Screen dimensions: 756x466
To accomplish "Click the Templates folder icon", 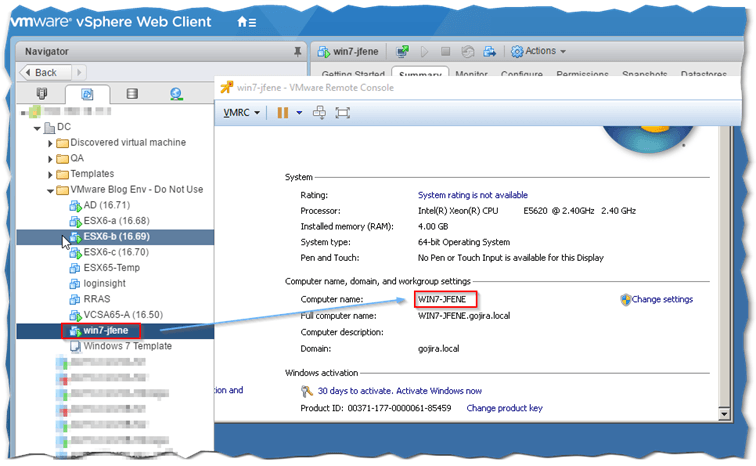I will (62, 174).
